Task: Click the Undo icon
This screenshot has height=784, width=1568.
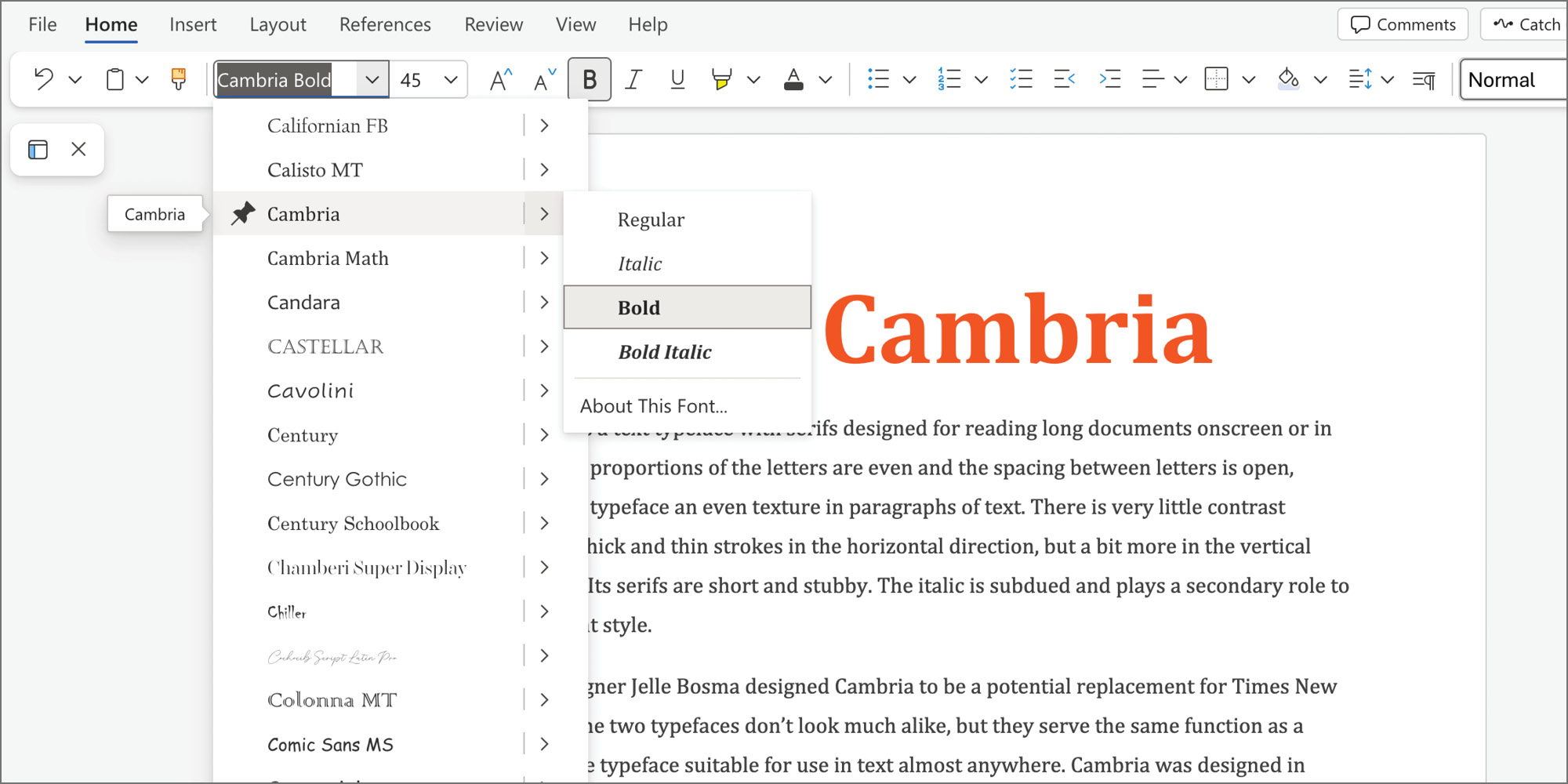Action: tap(42, 79)
